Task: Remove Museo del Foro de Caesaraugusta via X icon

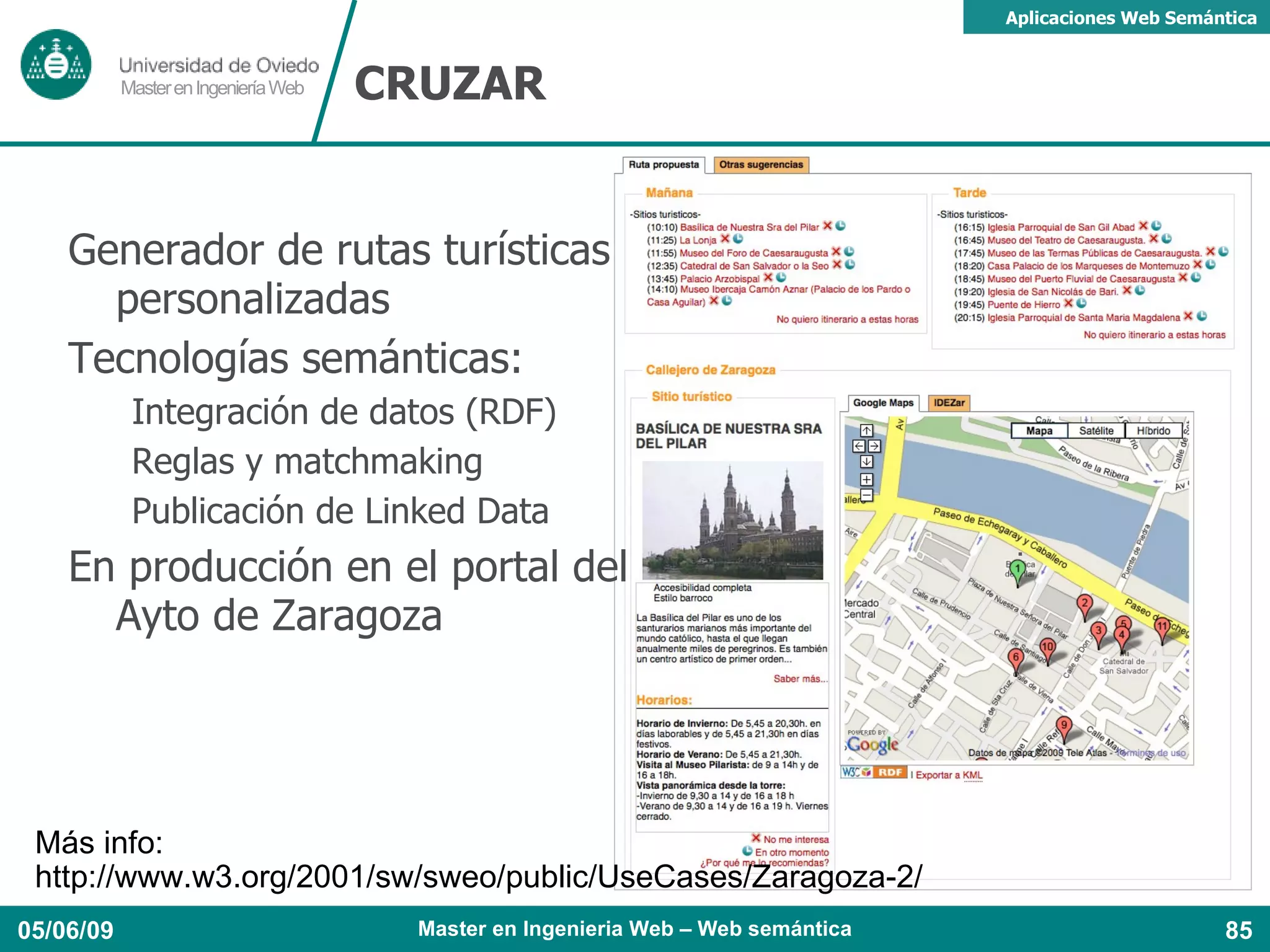Action: pyautogui.click(x=836, y=252)
